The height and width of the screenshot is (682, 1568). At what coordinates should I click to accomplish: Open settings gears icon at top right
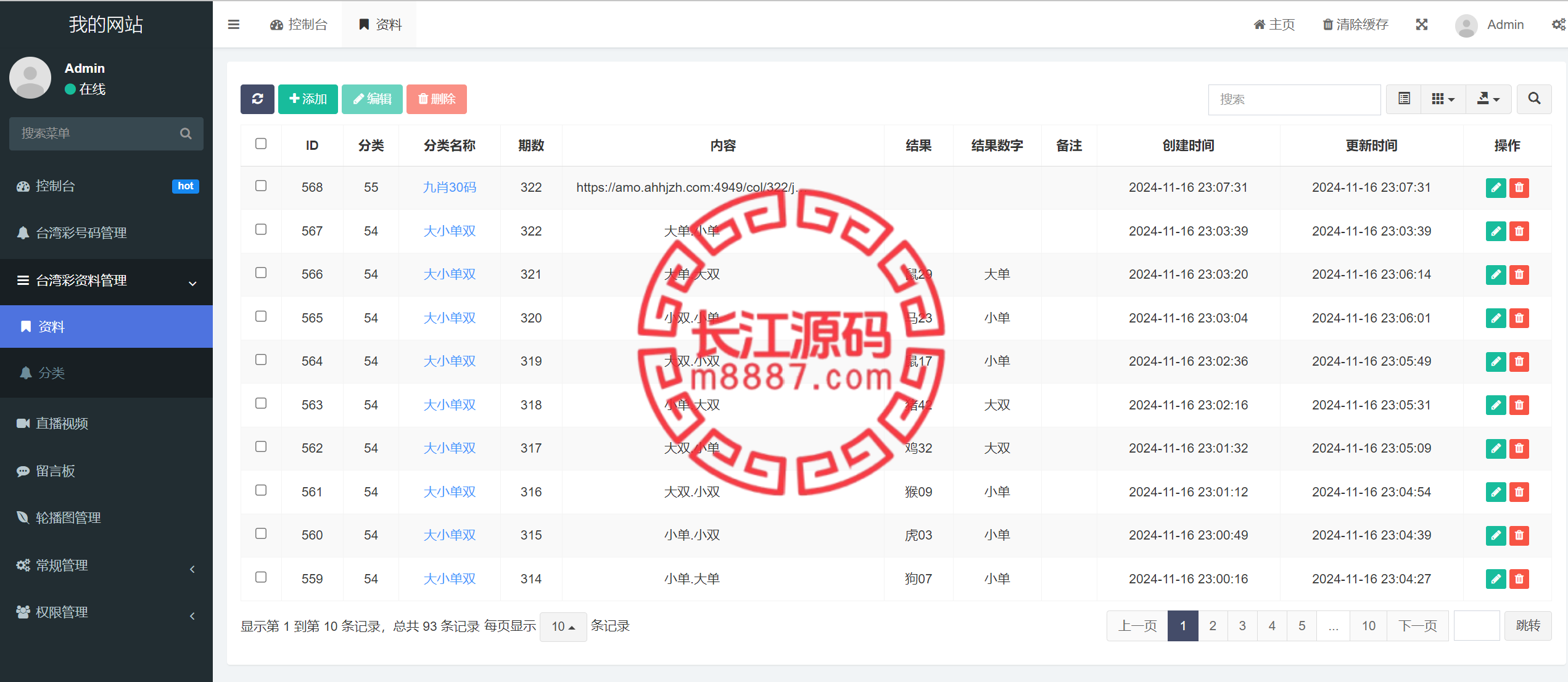click(x=1558, y=25)
